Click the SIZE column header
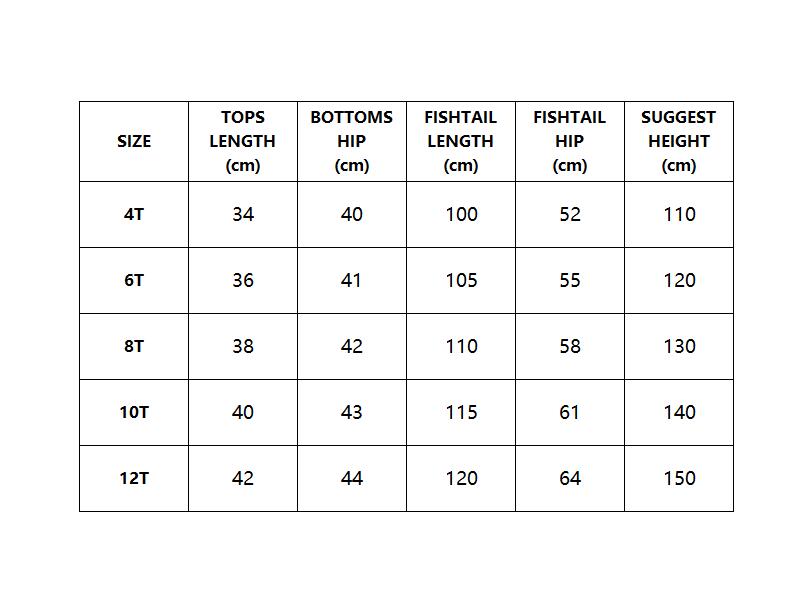The height and width of the screenshot is (609, 799). (x=134, y=141)
